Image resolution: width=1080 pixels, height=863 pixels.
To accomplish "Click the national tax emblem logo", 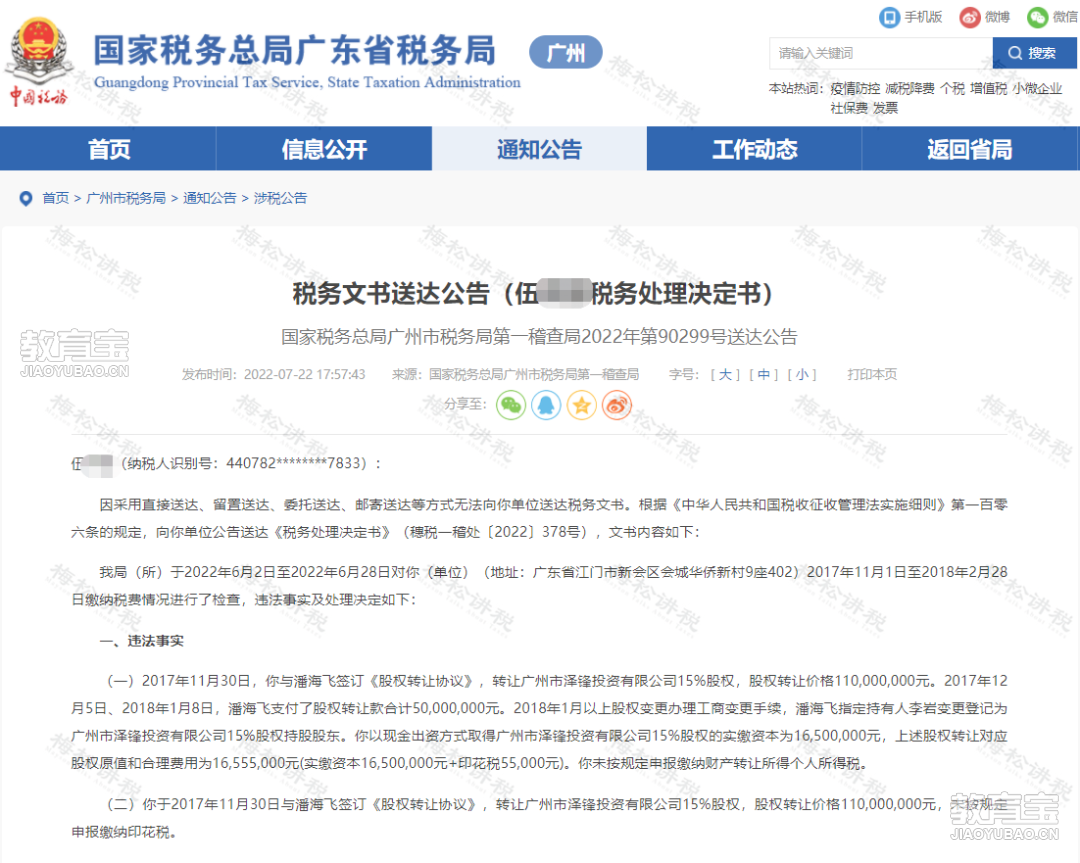I will (39, 62).
